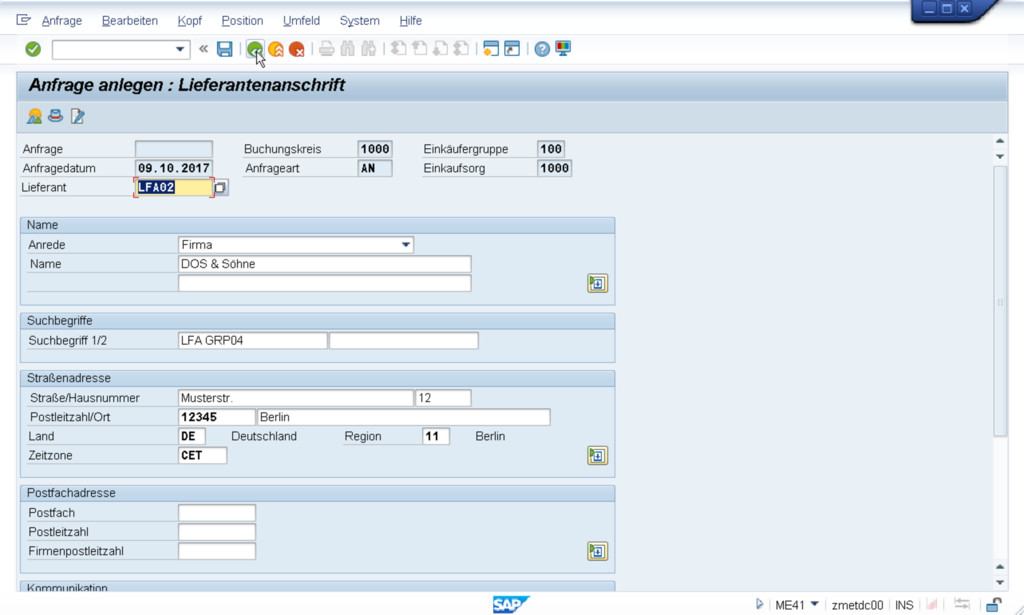
Task: Click the Lieferant field containing LFA02
Action: tap(174, 187)
